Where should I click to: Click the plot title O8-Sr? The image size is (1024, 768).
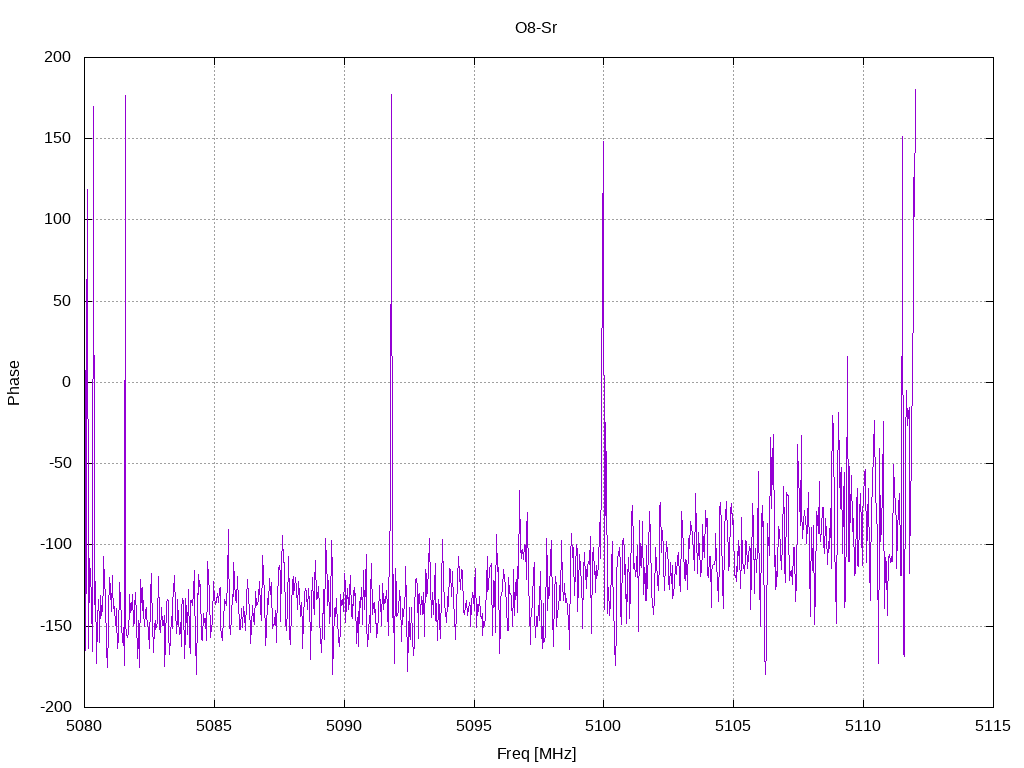point(536,28)
